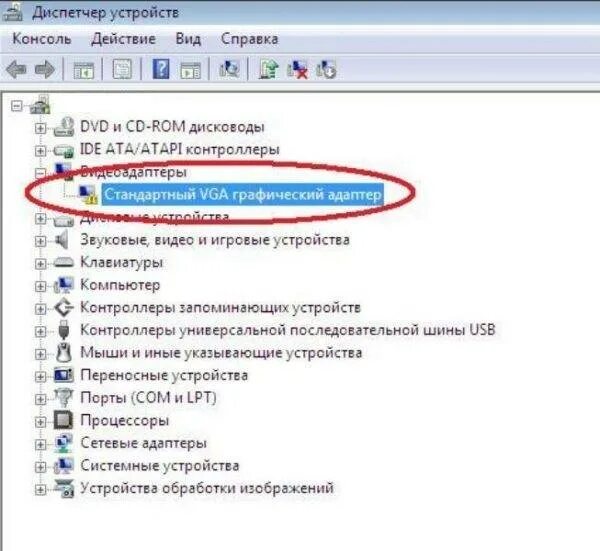Screen dimensions: 600x551
Task: Select Стандартный VGA графический адаптер device
Action: click(243, 194)
